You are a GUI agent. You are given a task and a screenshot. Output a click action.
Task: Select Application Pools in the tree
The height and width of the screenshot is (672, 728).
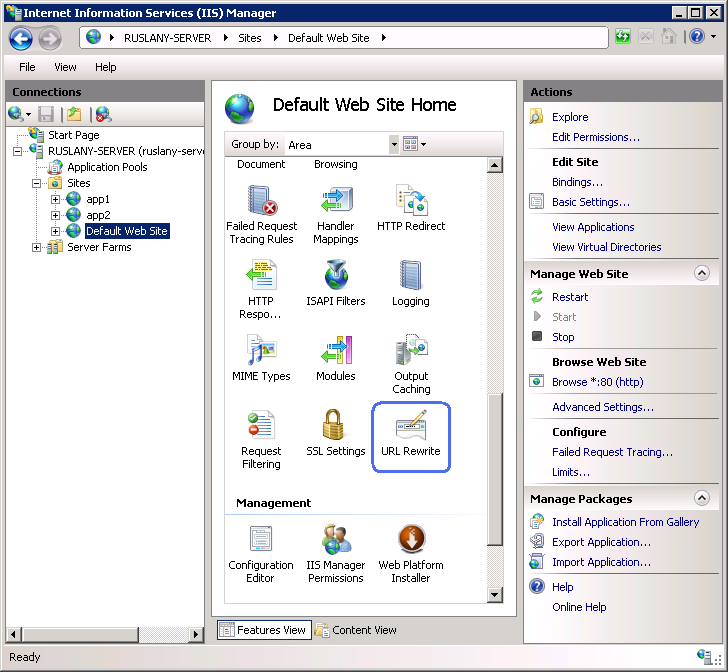[107, 167]
